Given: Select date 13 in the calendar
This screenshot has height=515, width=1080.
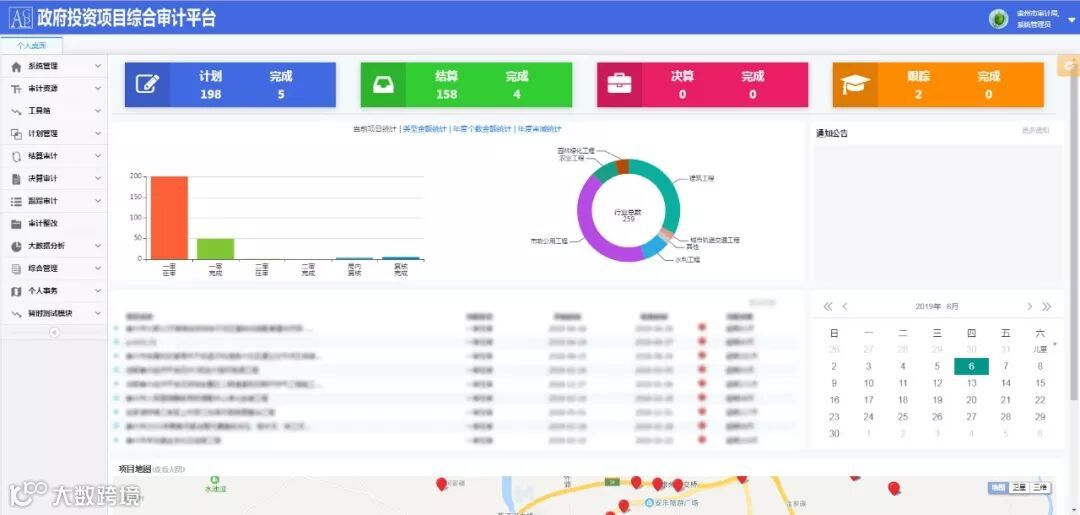Looking at the screenshot, I should coord(971,383).
